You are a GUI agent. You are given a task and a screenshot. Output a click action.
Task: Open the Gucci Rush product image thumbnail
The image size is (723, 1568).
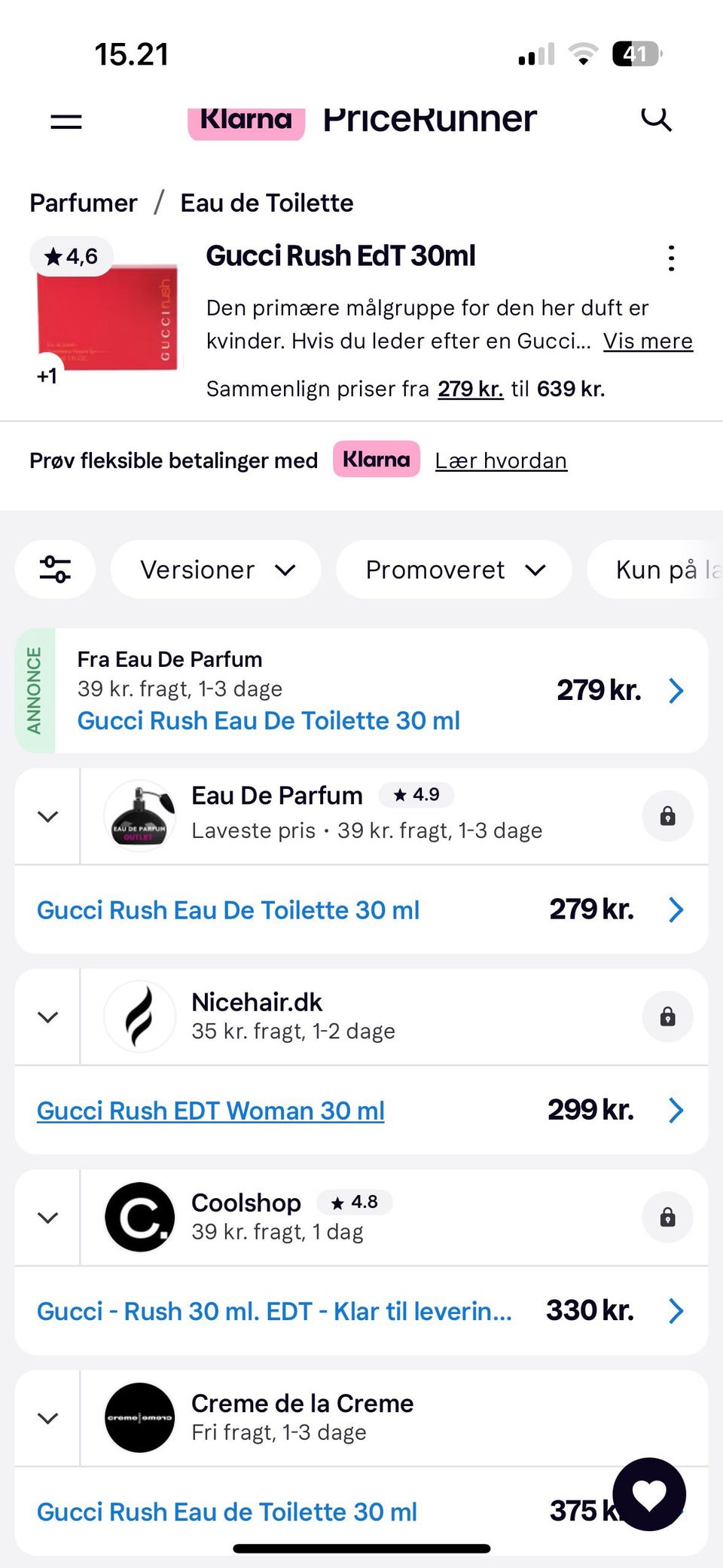(x=107, y=318)
